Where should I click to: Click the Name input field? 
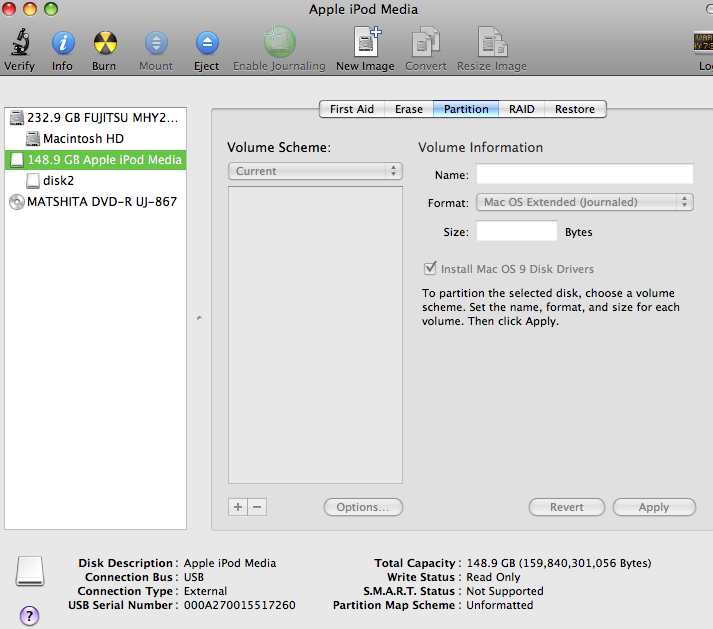[x=585, y=174]
